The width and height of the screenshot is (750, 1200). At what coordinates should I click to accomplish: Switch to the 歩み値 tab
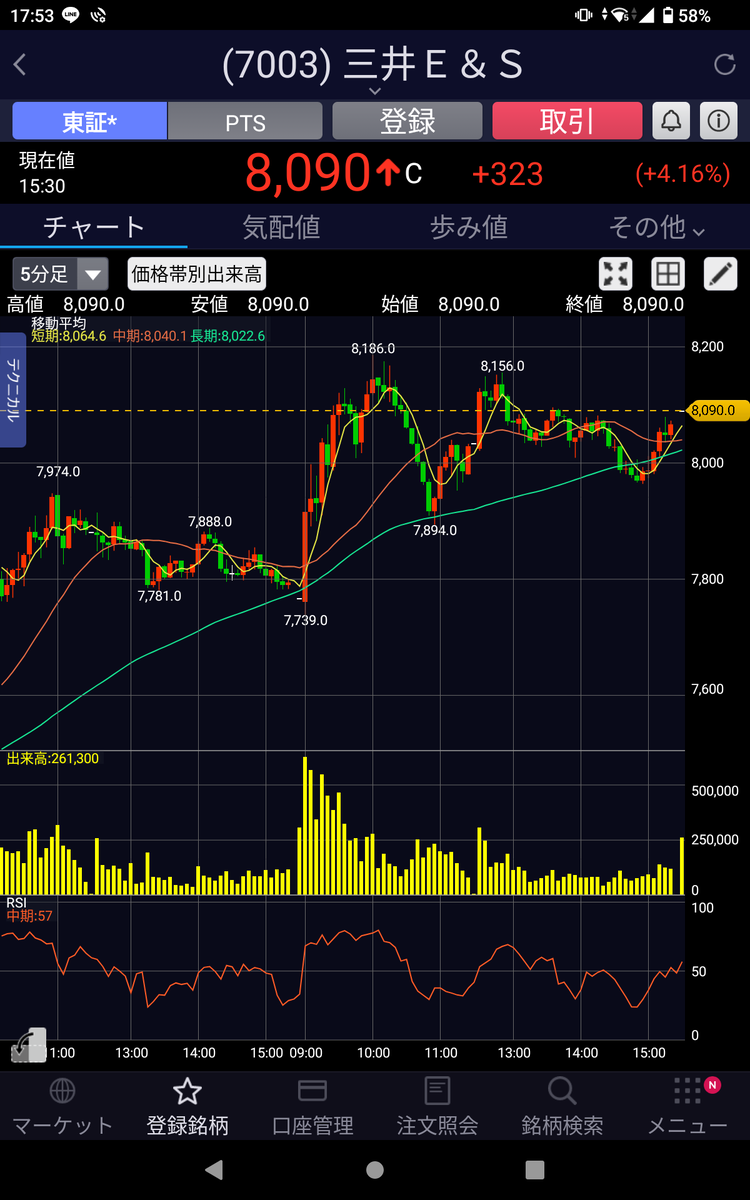pos(469,227)
